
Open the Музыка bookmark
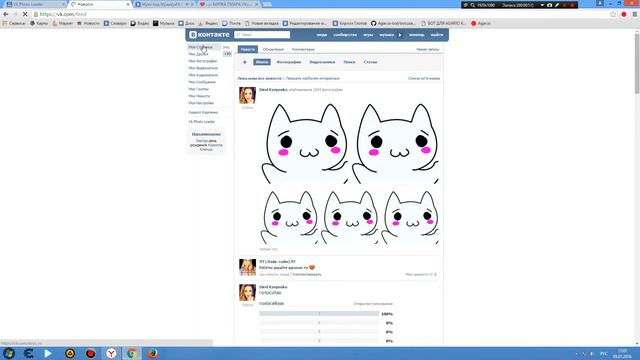coord(164,23)
